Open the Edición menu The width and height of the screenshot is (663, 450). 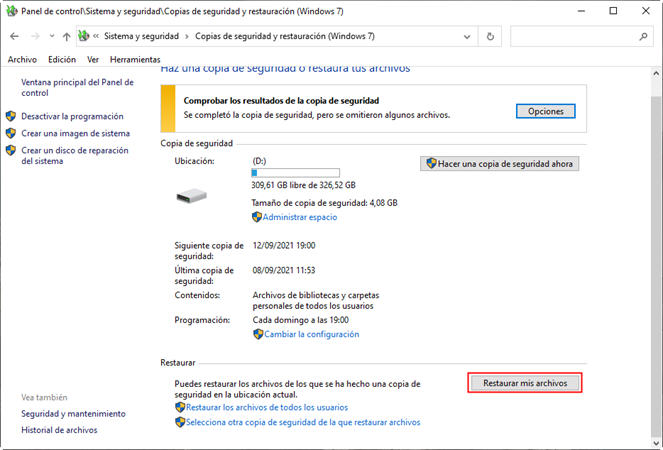pyautogui.click(x=62, y=60)
